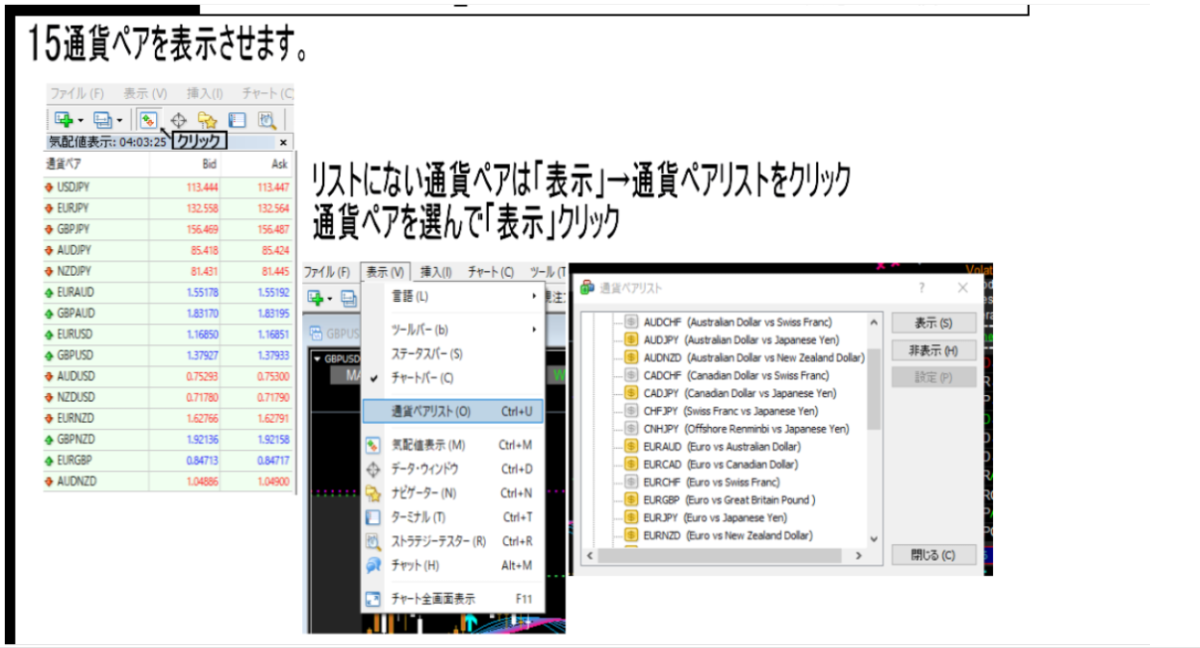Click the Strategy Tester magnifier toolbar icon
The height and width of the screenshot is (648, 1200).
point(267,120)
